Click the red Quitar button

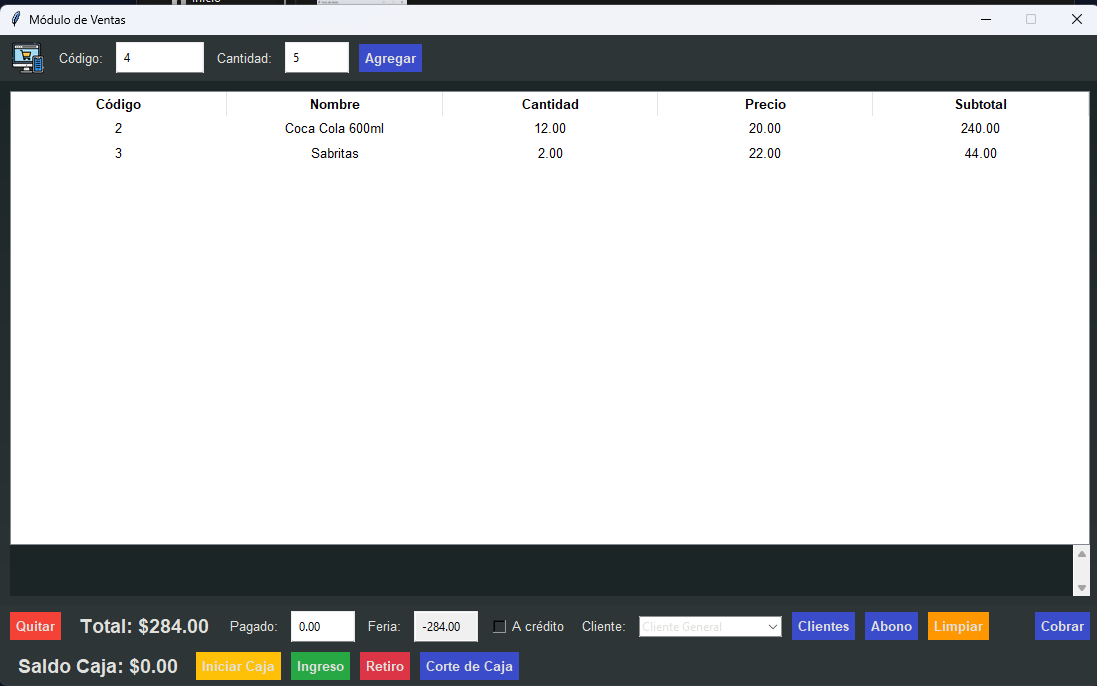(36, 626)
